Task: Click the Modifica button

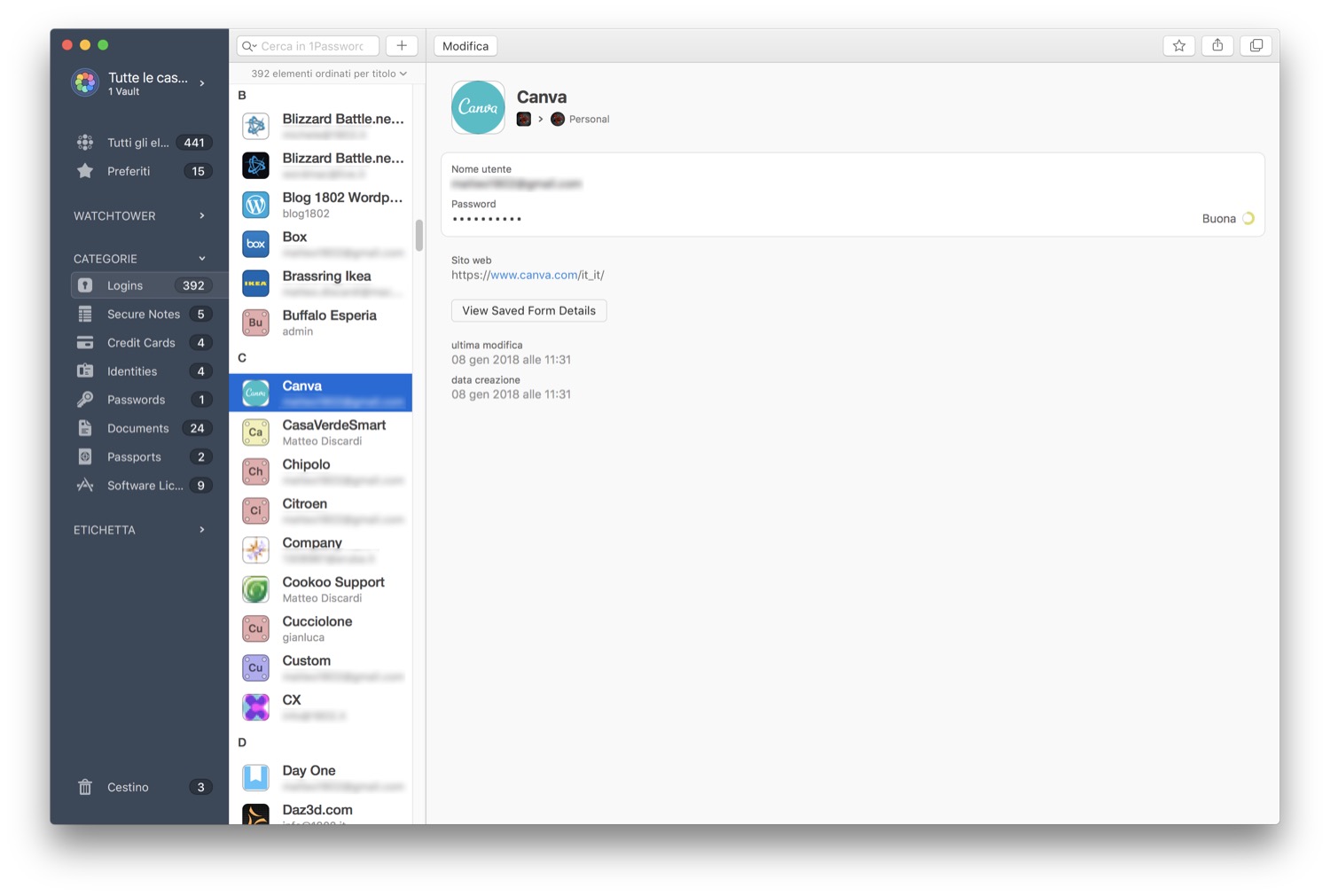Action: [x=465, y=46]
